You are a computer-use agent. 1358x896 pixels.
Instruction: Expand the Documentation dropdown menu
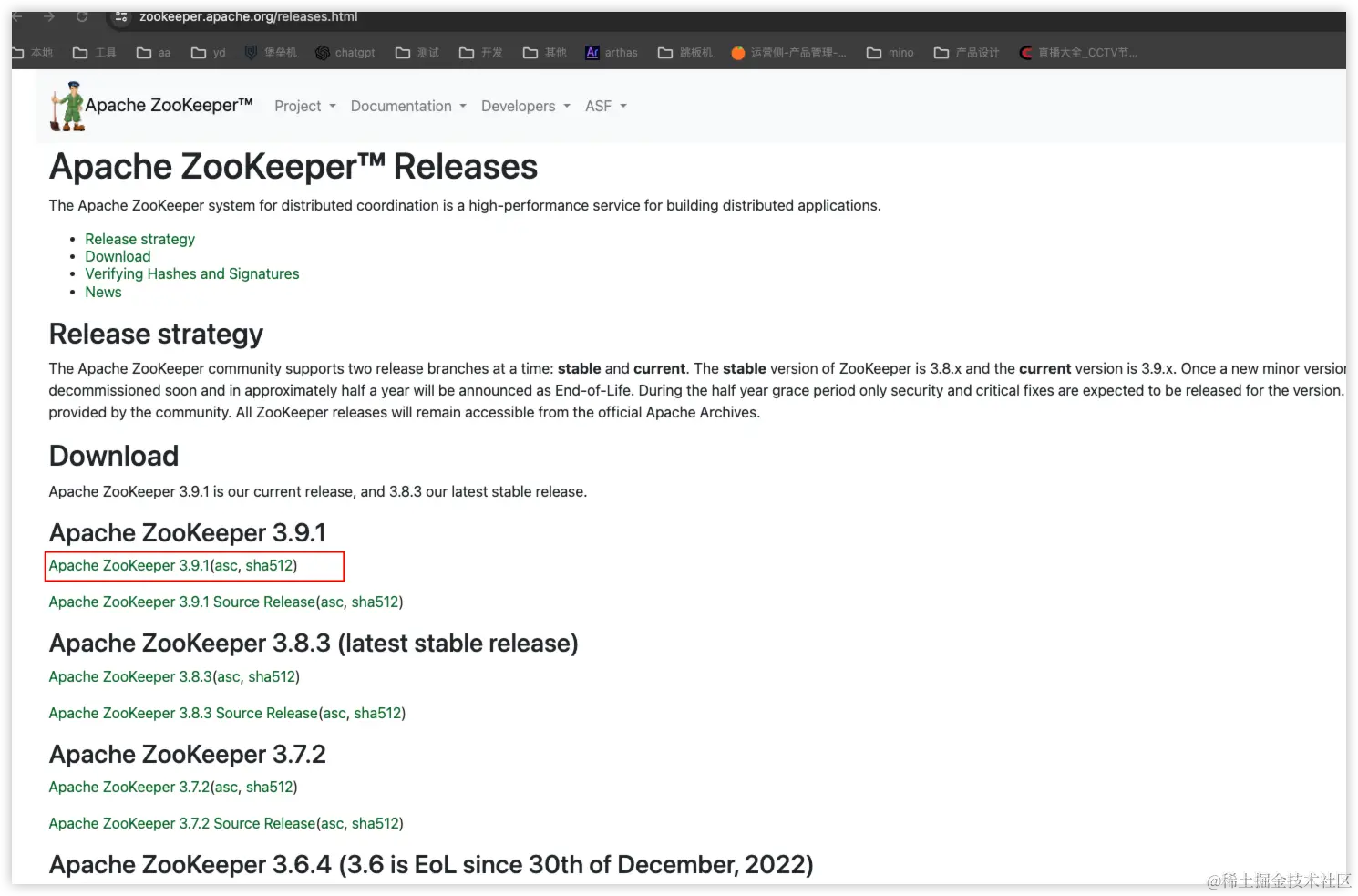click(x=408, y=107)
